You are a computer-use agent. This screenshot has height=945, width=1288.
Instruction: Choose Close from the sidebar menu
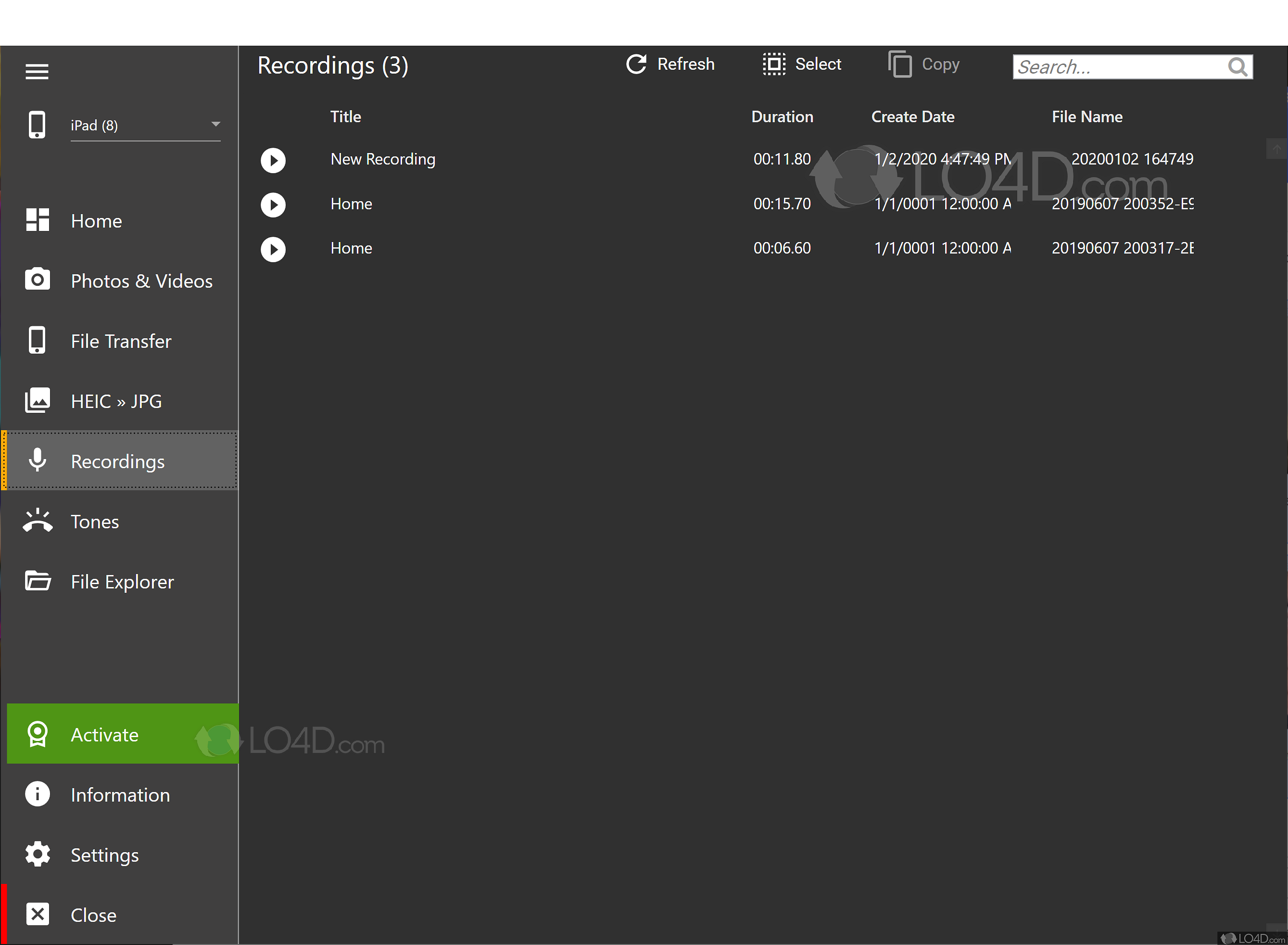pyautogui.click(x=93, y=915)
